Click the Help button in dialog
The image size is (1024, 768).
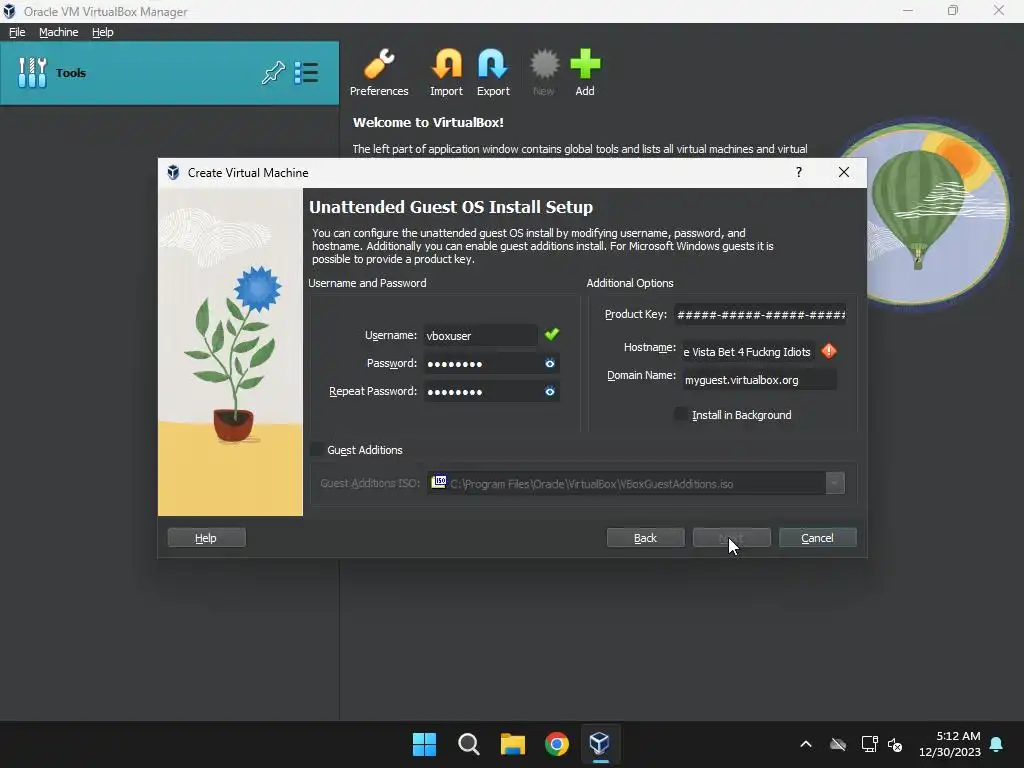coord(206,537)
